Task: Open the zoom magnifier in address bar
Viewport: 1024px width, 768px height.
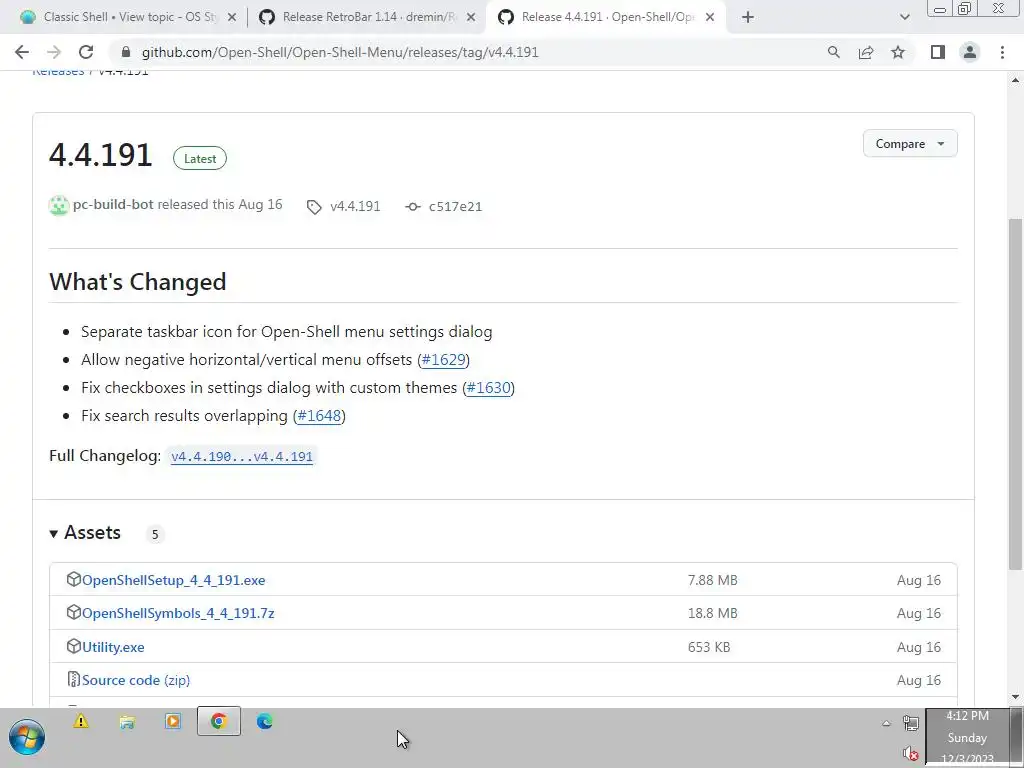Action: click(x=833, y=52)
